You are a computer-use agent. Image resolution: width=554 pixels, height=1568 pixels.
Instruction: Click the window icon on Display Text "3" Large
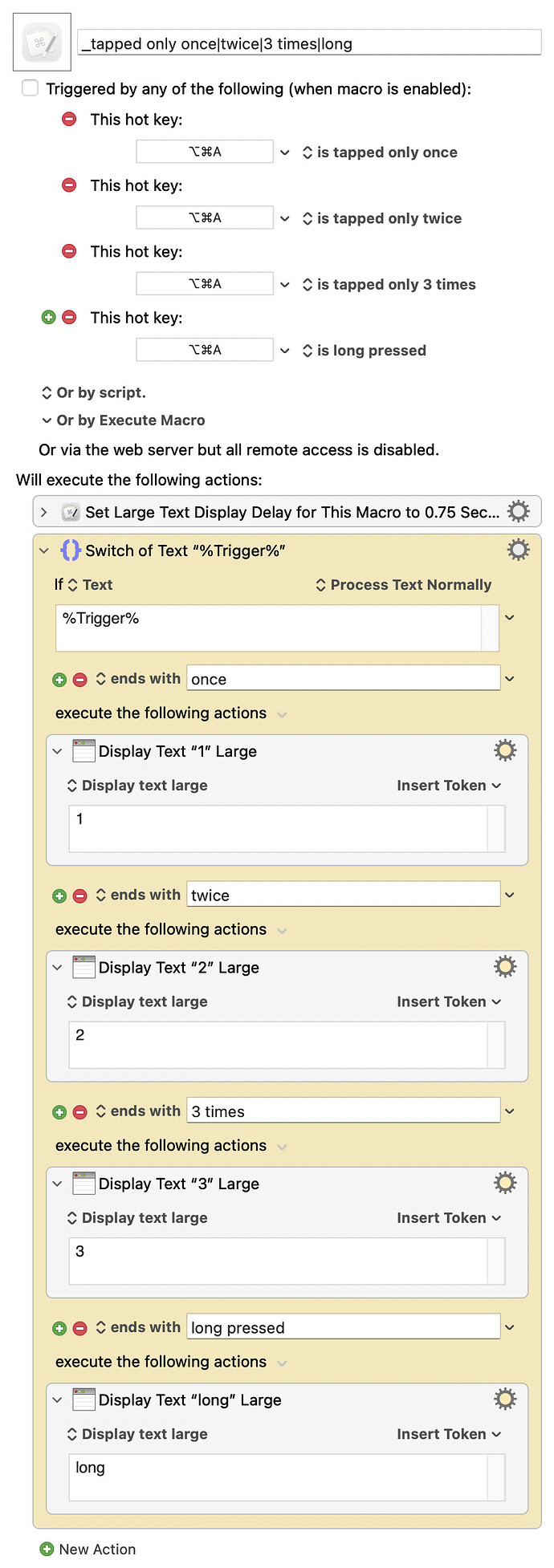coord(84,1182)
